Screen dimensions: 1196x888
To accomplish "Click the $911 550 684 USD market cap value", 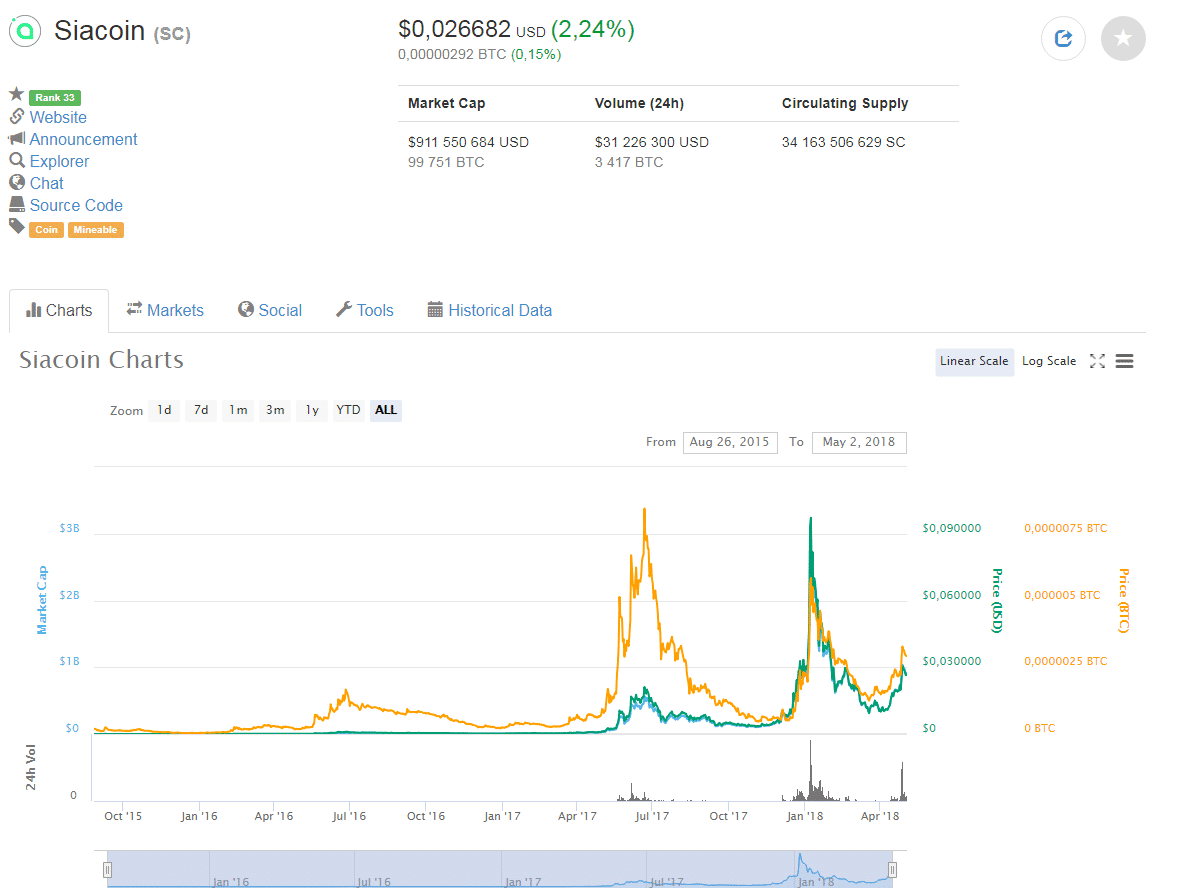I will coord(468,143).
